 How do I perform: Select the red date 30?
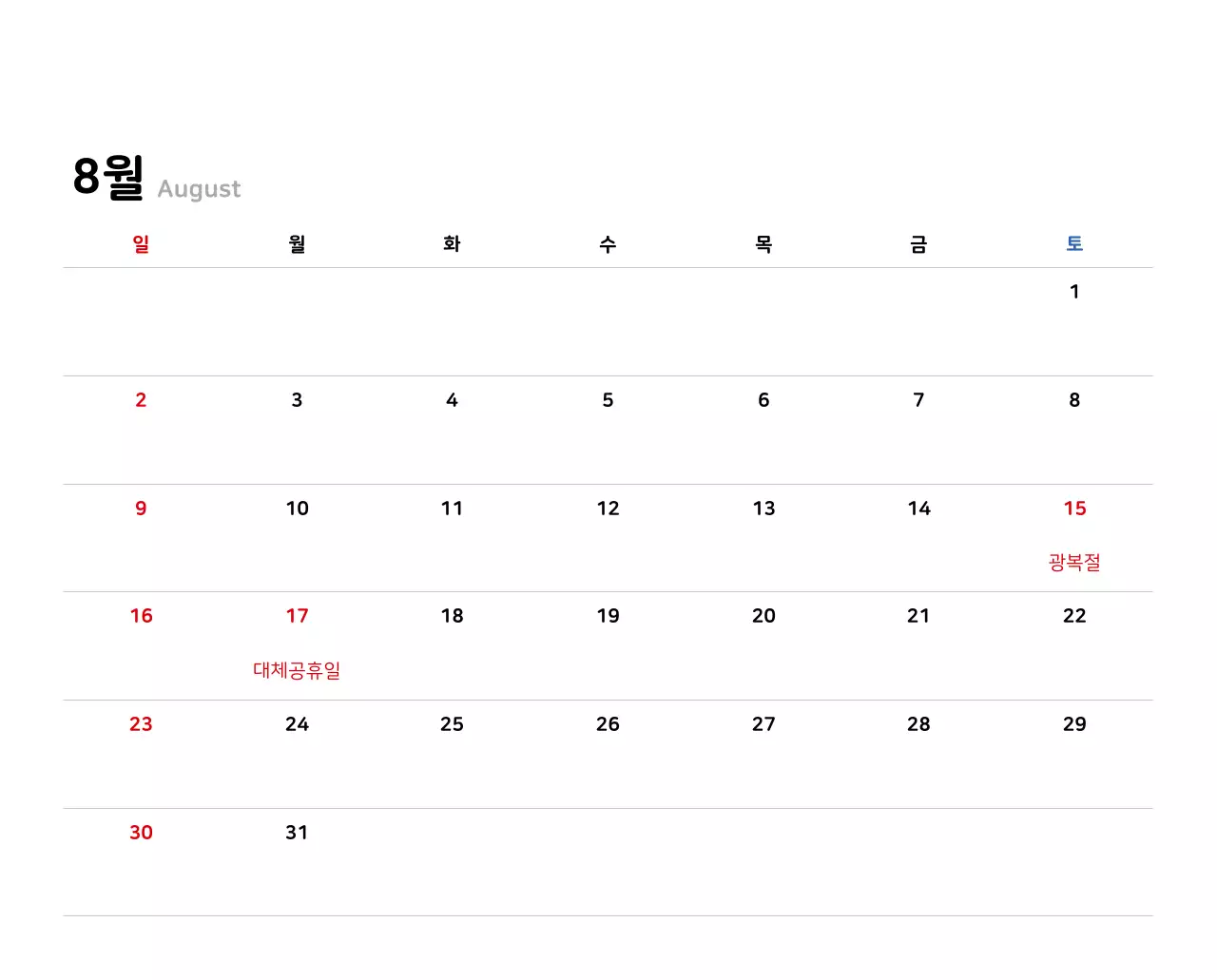(141, 833)
